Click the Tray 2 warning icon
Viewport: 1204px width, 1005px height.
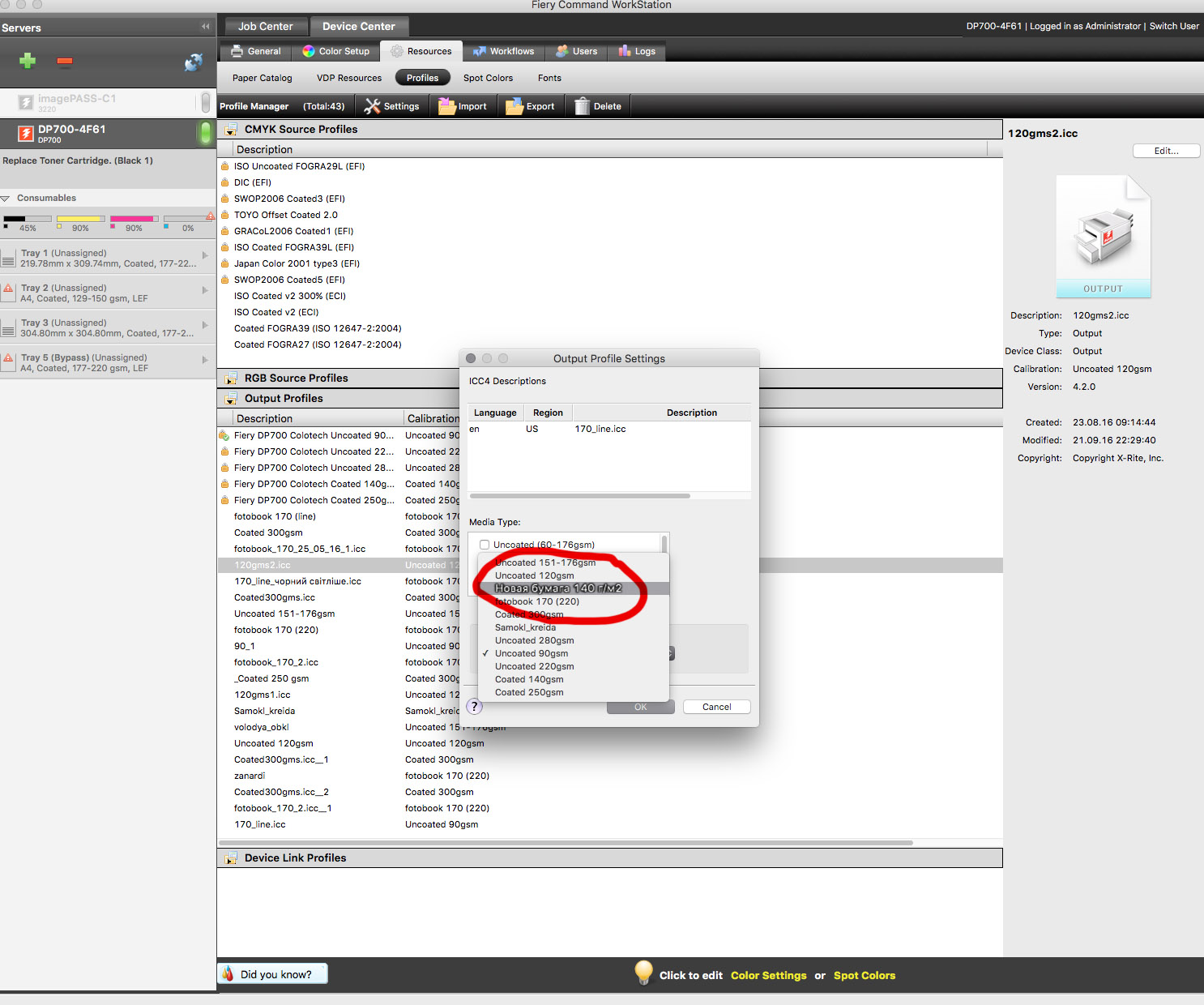(8, 289)
